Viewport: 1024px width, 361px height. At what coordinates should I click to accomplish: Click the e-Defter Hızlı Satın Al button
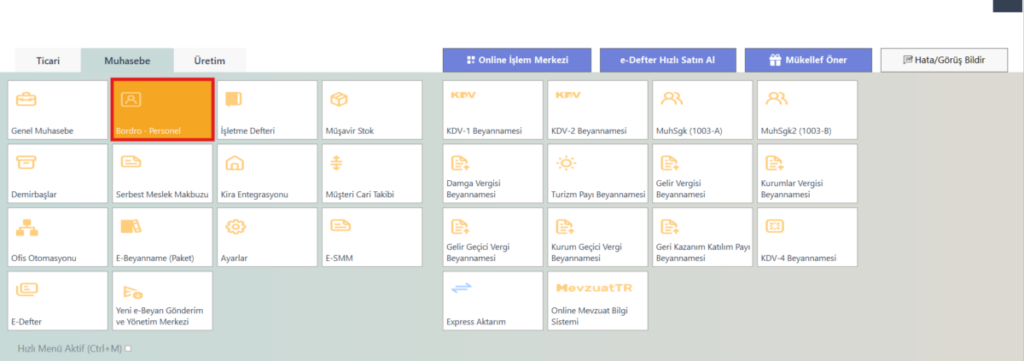pyautogui.click(x=668, y=60)
